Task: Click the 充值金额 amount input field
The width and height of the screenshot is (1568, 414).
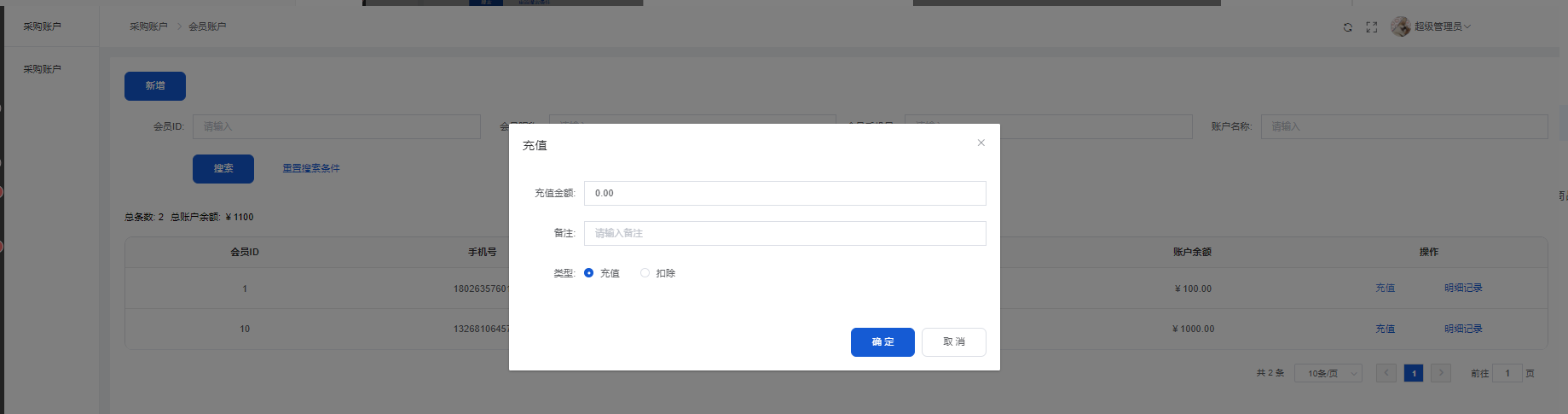Action: point(784,193)
